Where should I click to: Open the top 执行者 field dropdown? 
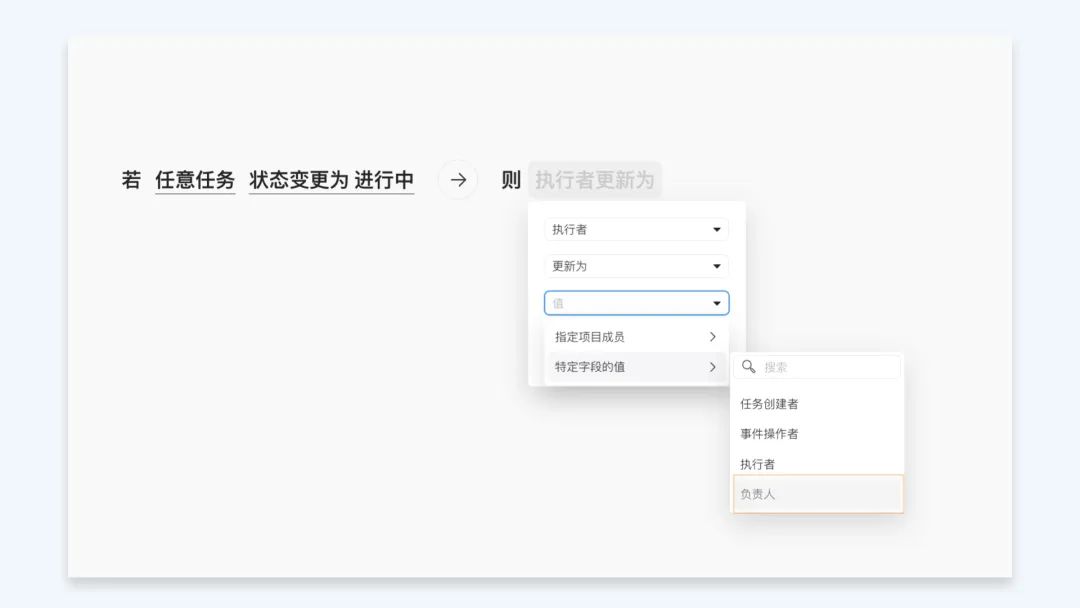coord(636,230)
